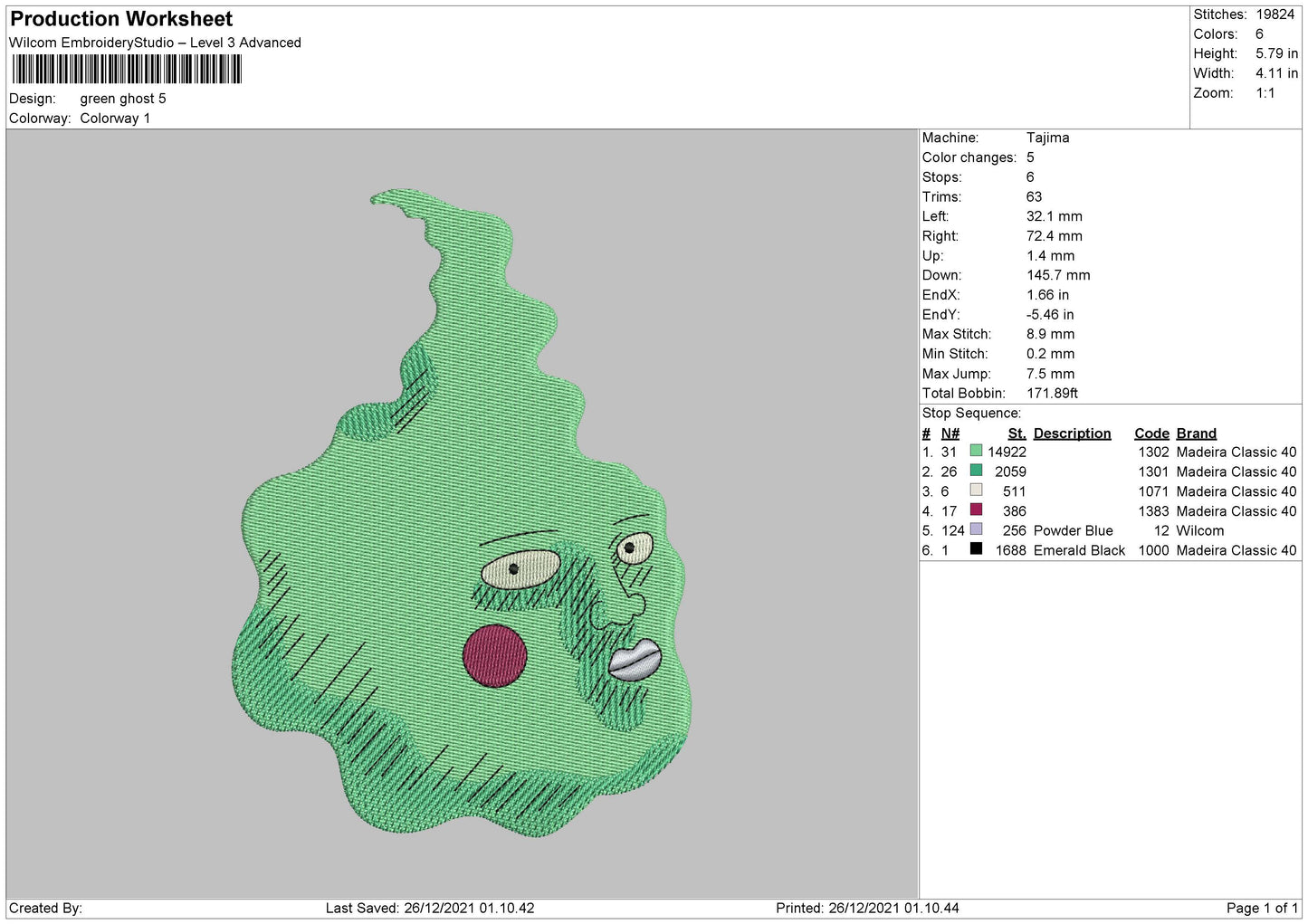Click 'Madeira Classic 40' in row 6
The height and width of the screenshot is (924, 1308).
pos(1236,551)
